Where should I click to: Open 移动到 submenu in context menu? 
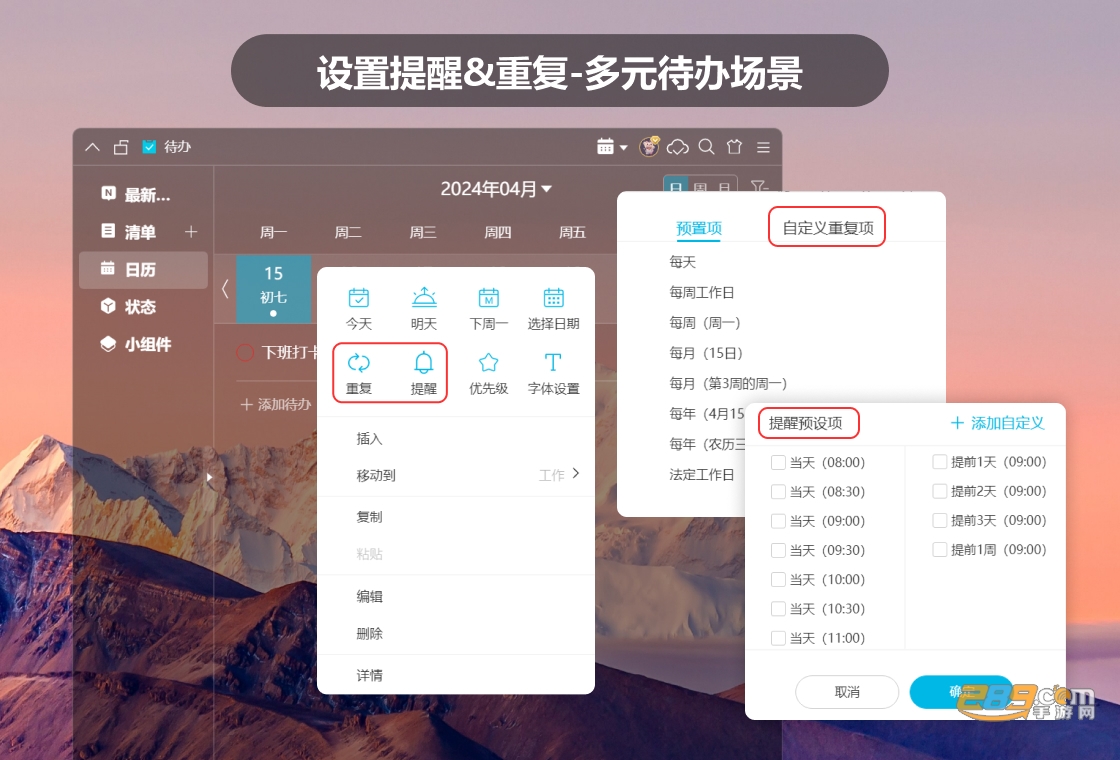point(456,475)
